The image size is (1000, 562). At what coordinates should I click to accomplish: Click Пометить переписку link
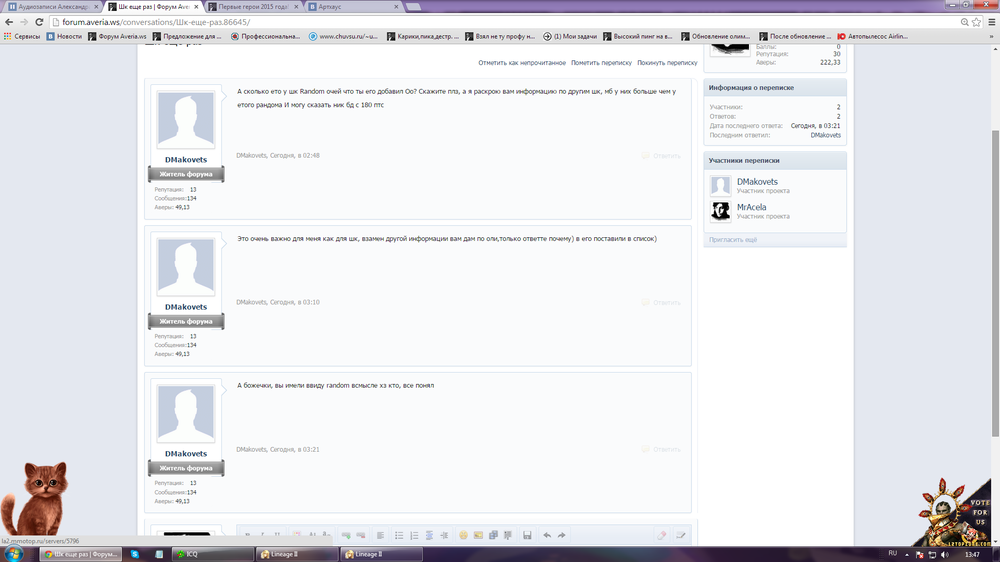[x=601, y=62]
